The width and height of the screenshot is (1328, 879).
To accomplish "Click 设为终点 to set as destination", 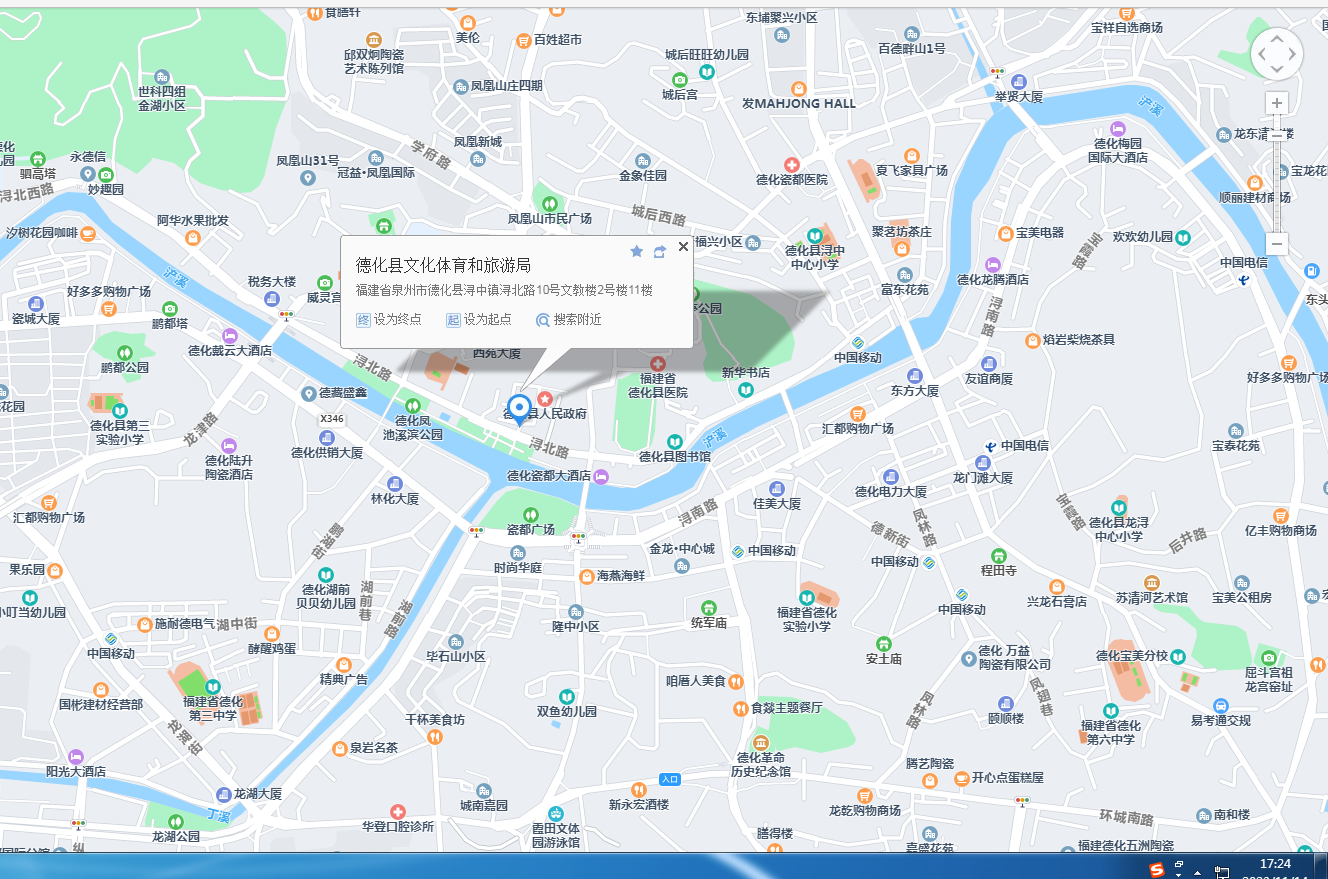I will point(389,320).
